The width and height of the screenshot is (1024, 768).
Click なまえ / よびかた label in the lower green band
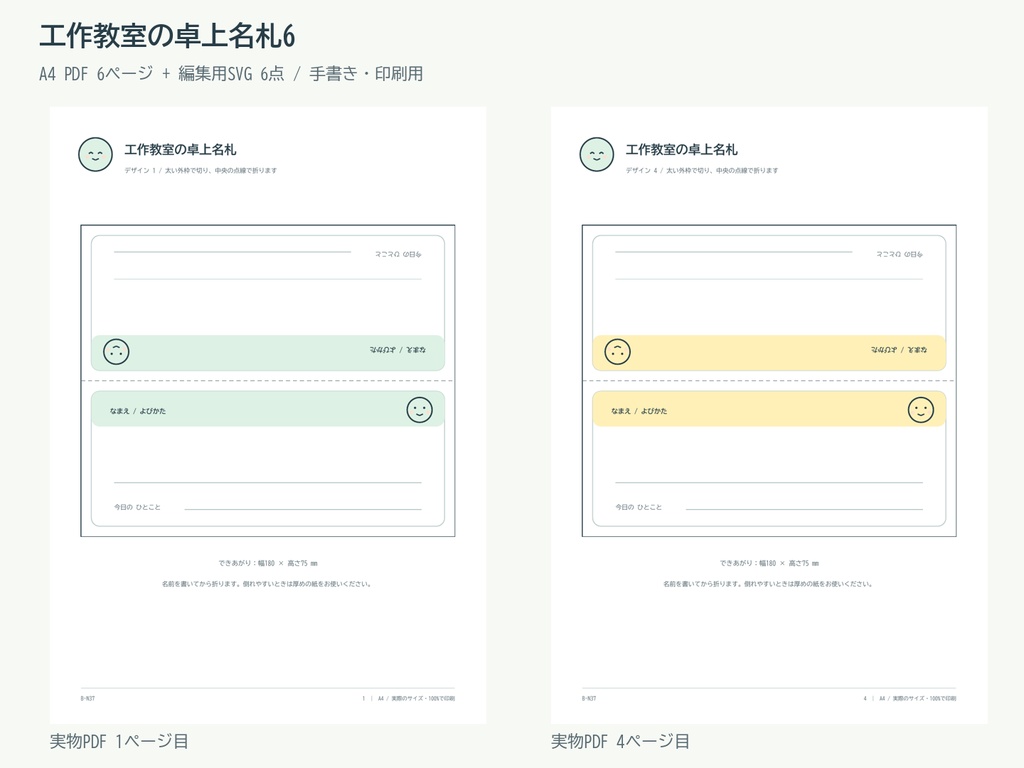(x=138, y=411)
